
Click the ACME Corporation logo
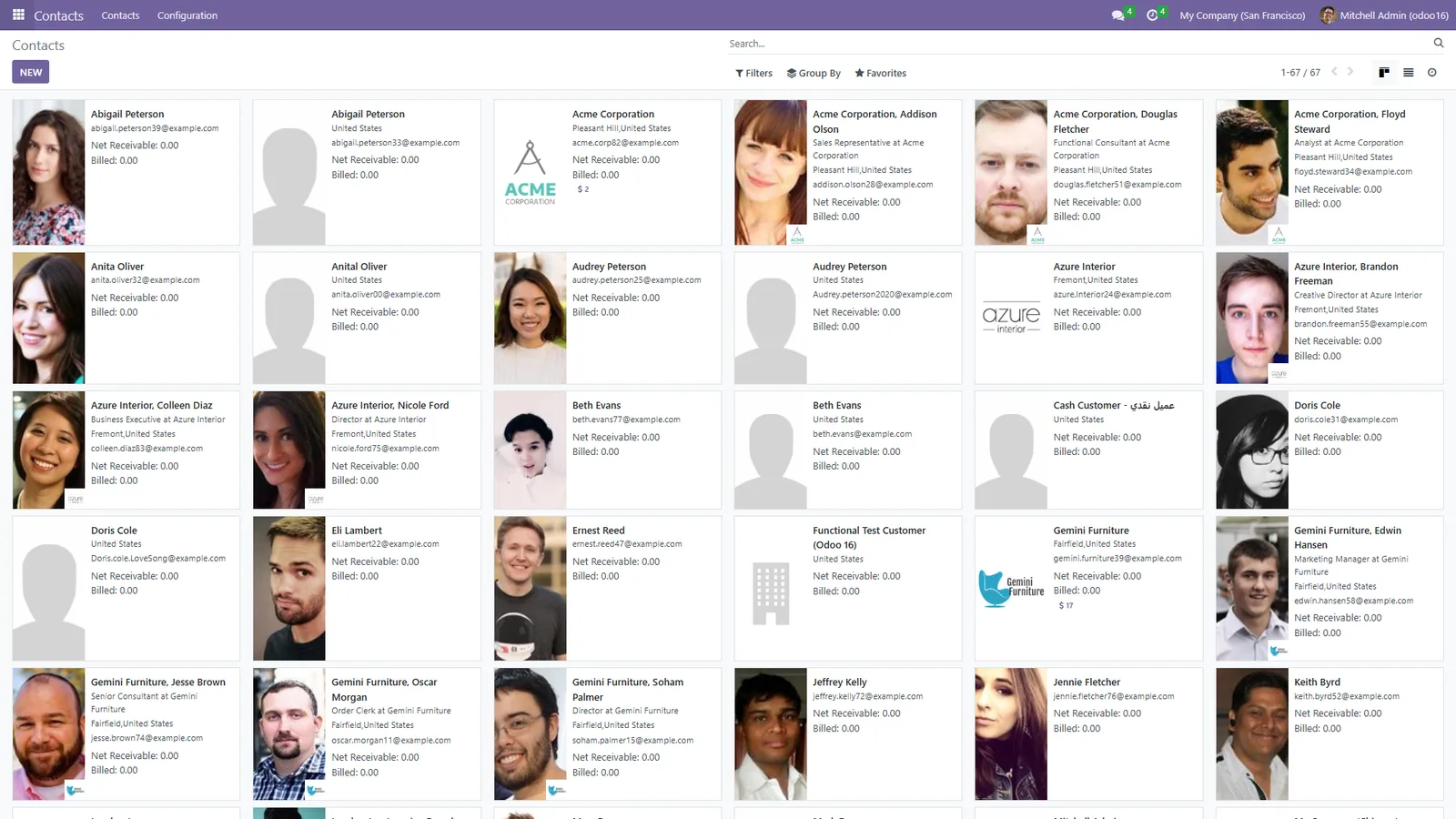click(x=531, y=173)
